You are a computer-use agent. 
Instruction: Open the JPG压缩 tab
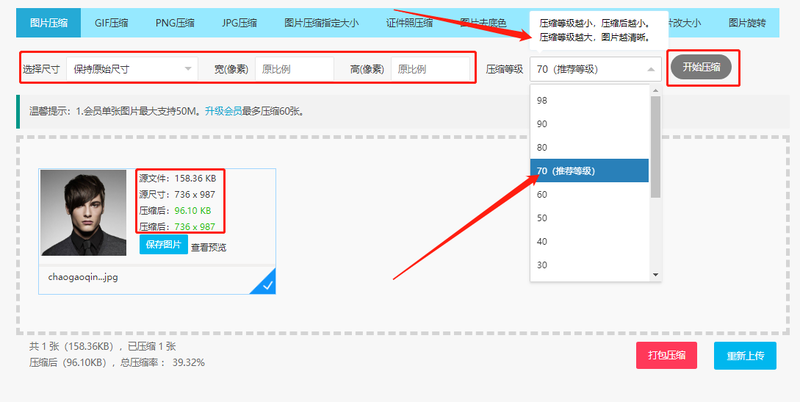[239, 23]
